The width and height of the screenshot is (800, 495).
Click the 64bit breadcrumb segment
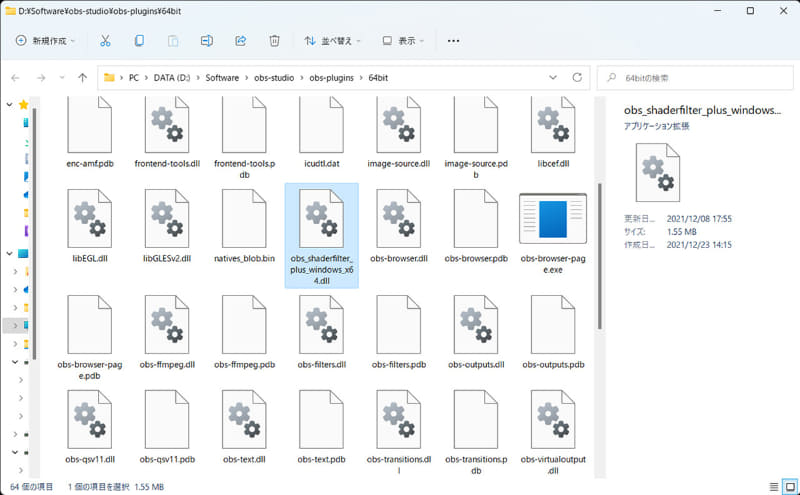pyautogui.click(x=378, y=78)
